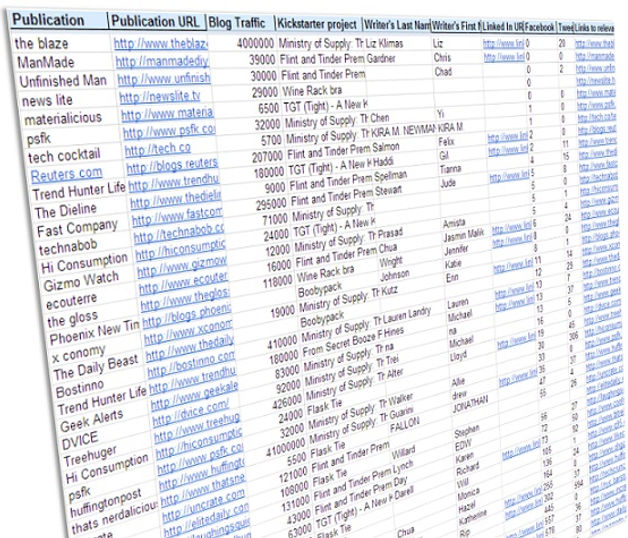Open the manmadediy URL link
This screenshot has height=538, width=628.
click(162, 61)
